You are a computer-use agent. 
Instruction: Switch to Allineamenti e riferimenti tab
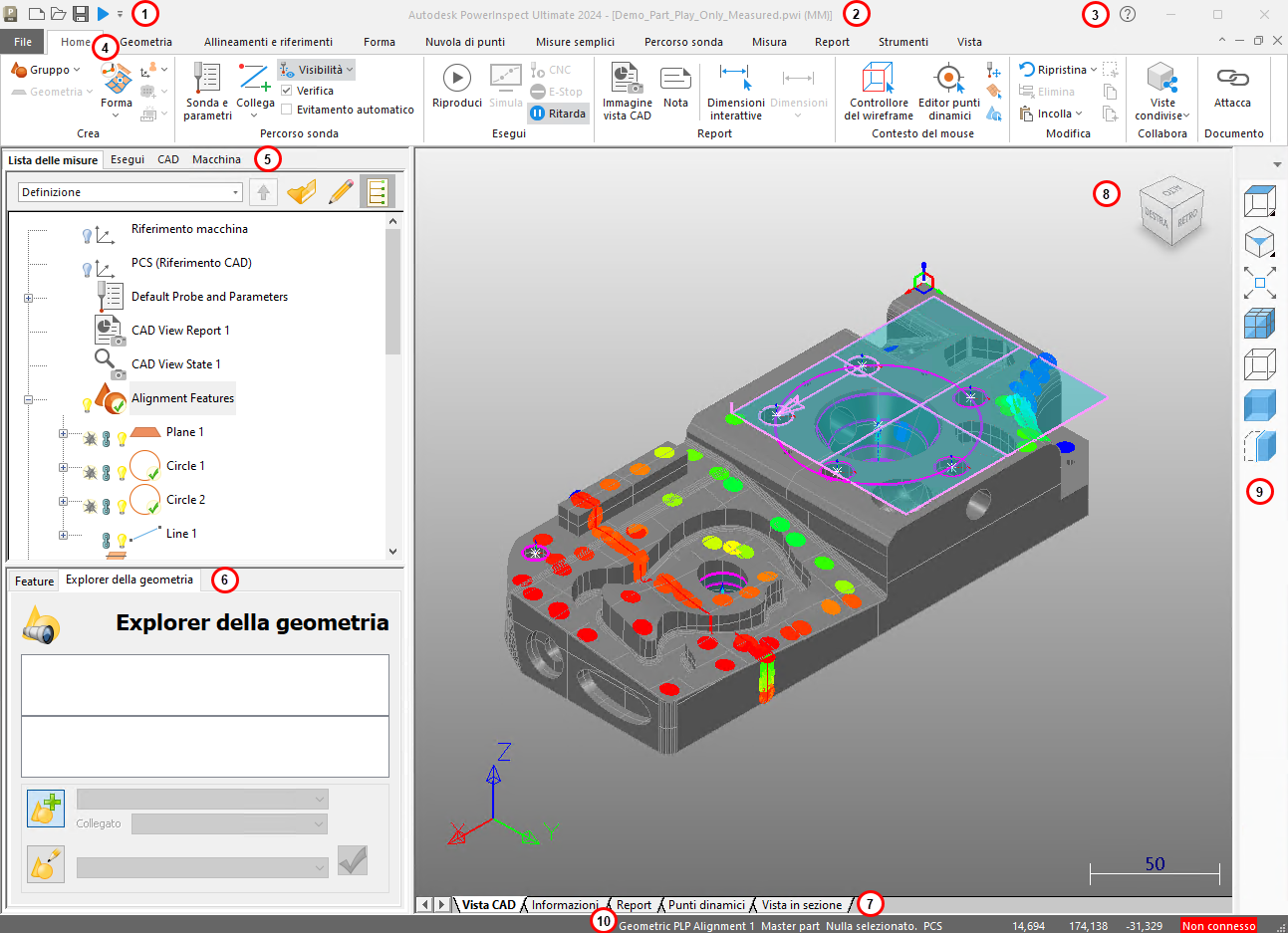[x=268, y=42]
